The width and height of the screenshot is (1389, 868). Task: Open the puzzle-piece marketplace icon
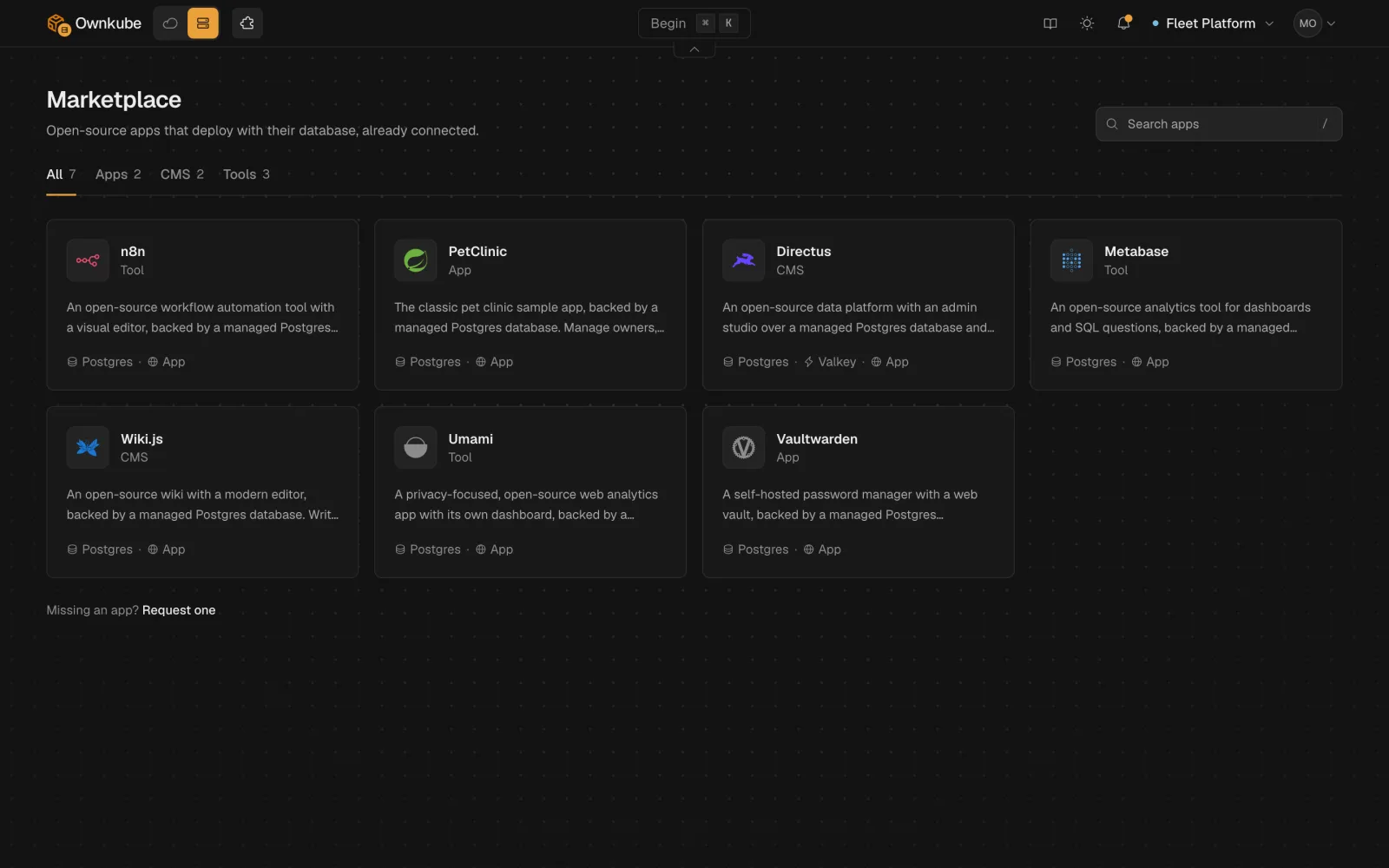pos(247,23)
